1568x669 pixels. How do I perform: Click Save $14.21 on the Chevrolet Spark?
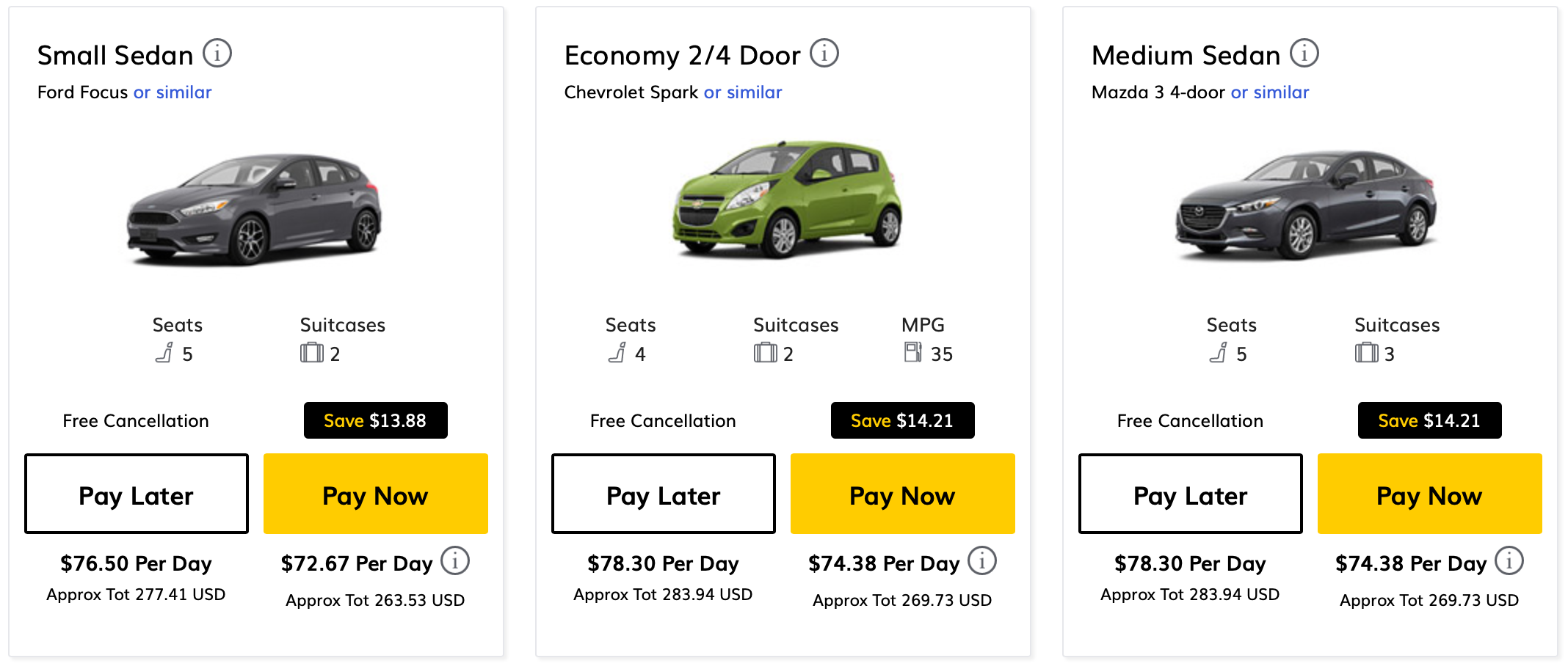click(x=901, y=420)
